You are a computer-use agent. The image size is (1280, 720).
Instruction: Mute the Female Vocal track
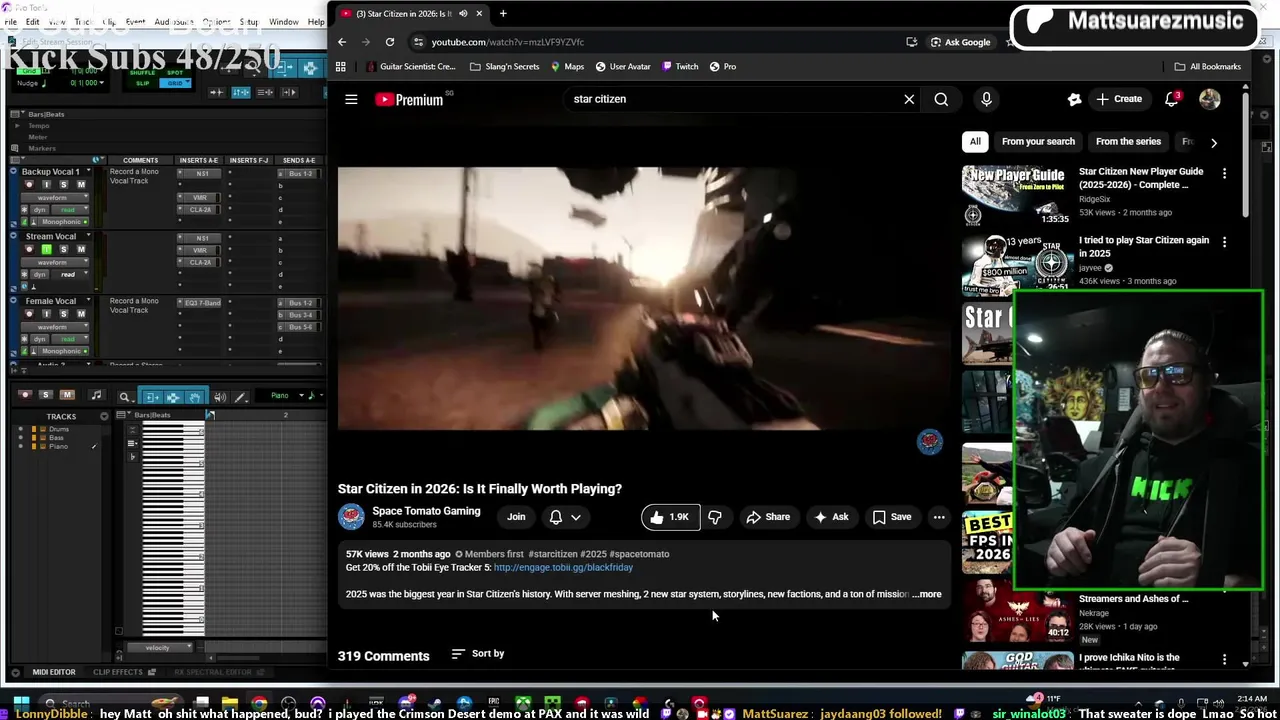point(81,314)
